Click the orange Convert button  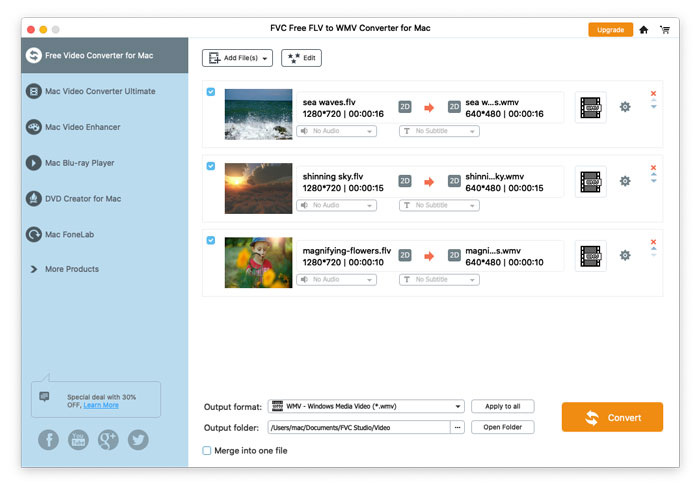612,417
